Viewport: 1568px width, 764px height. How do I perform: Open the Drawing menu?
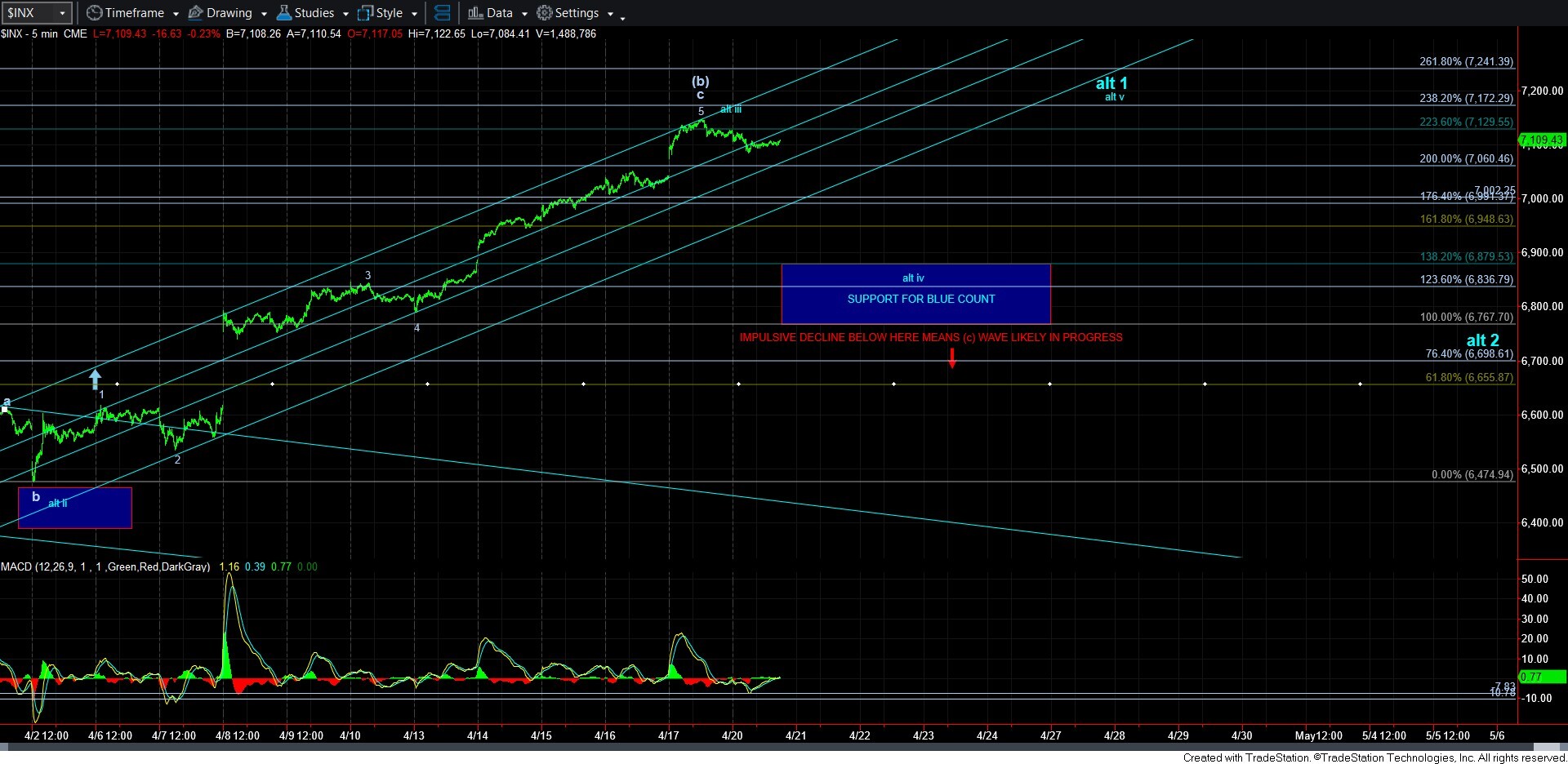coord(229,13)
